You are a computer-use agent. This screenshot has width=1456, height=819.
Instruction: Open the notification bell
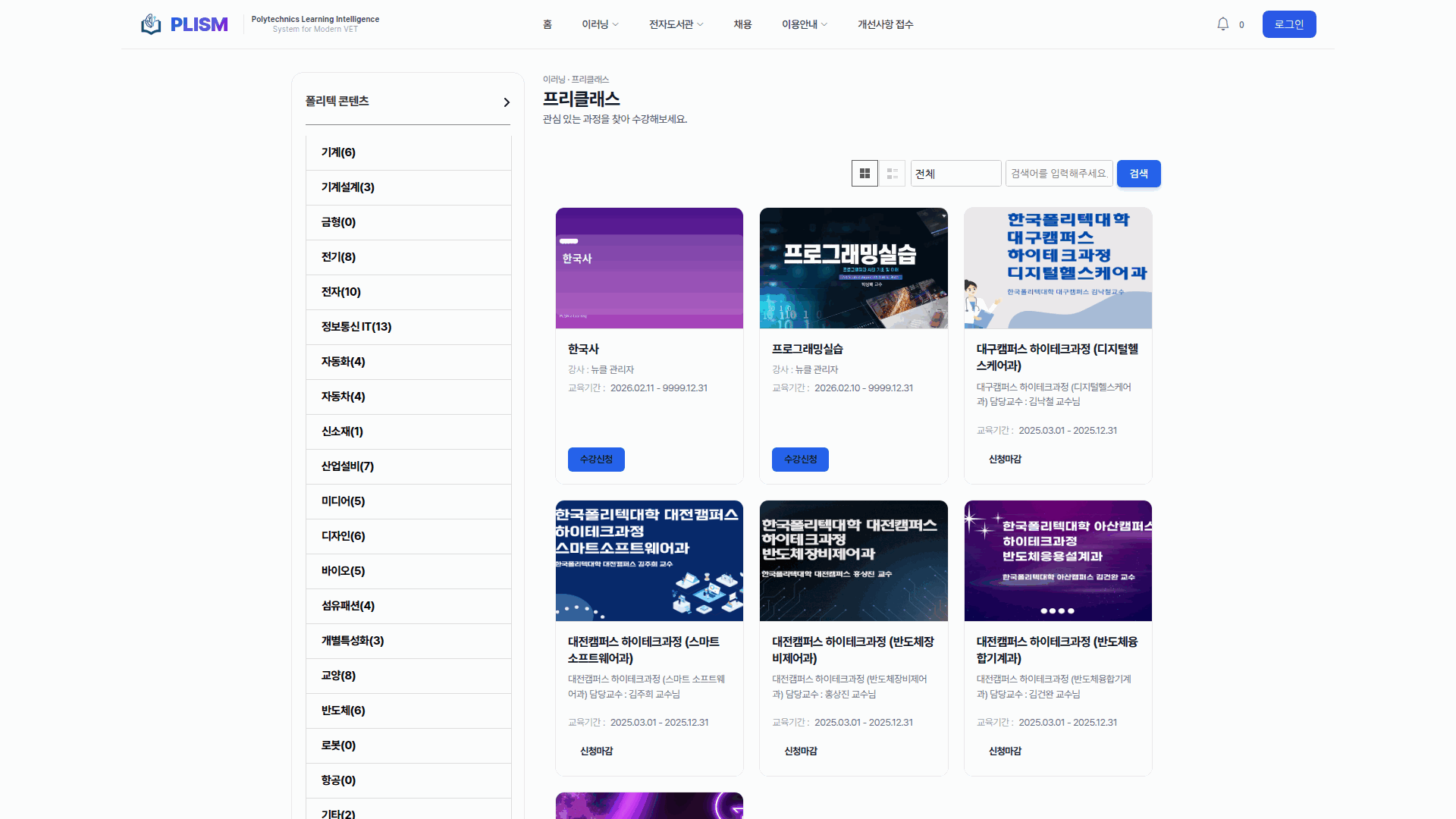coord(1222,24)
